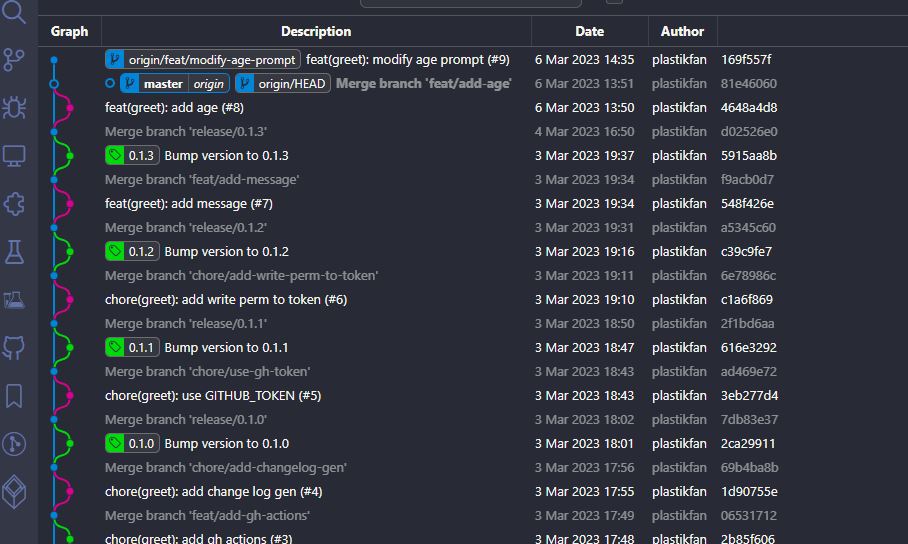The image size is (908, 544).
Task: Click commit hash 4648a4d8
Action: (749, 108)
